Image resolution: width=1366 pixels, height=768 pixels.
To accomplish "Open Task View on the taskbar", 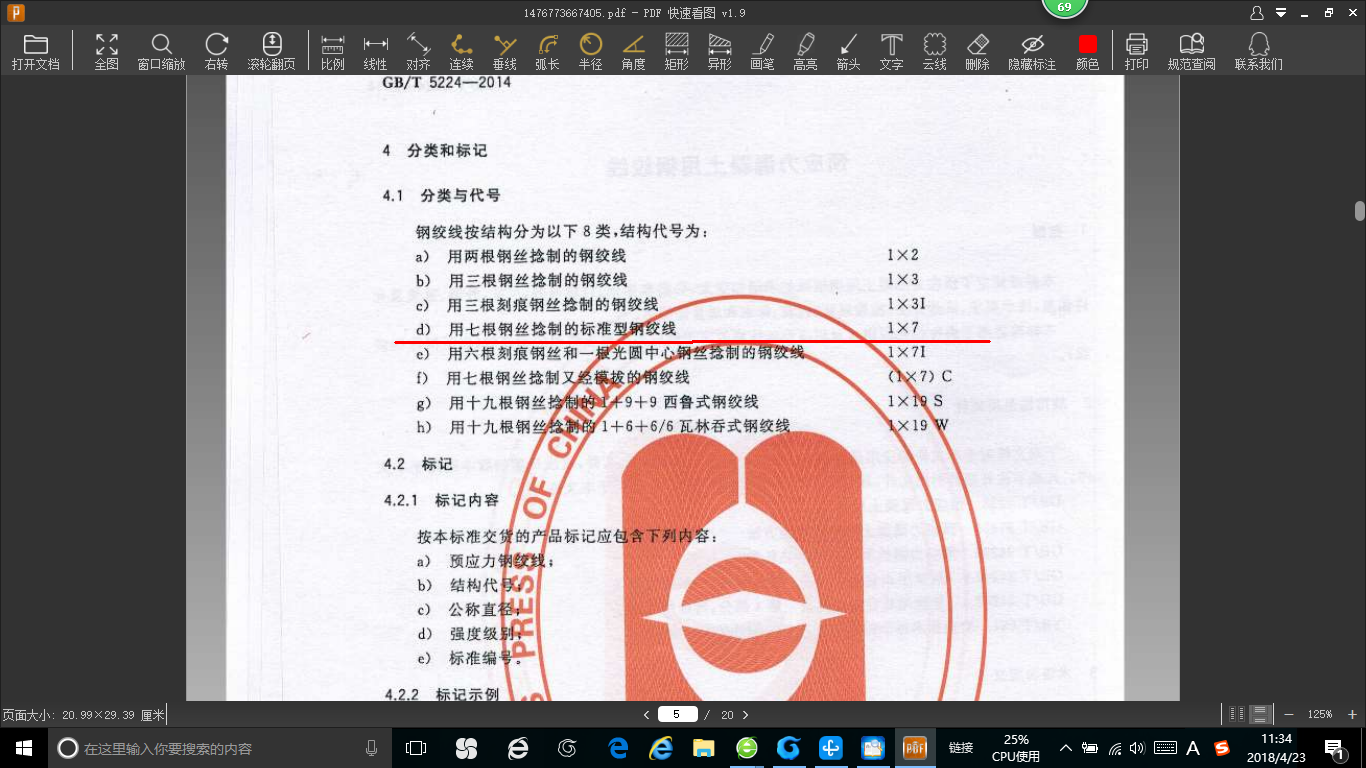I will tap(415, 748).
